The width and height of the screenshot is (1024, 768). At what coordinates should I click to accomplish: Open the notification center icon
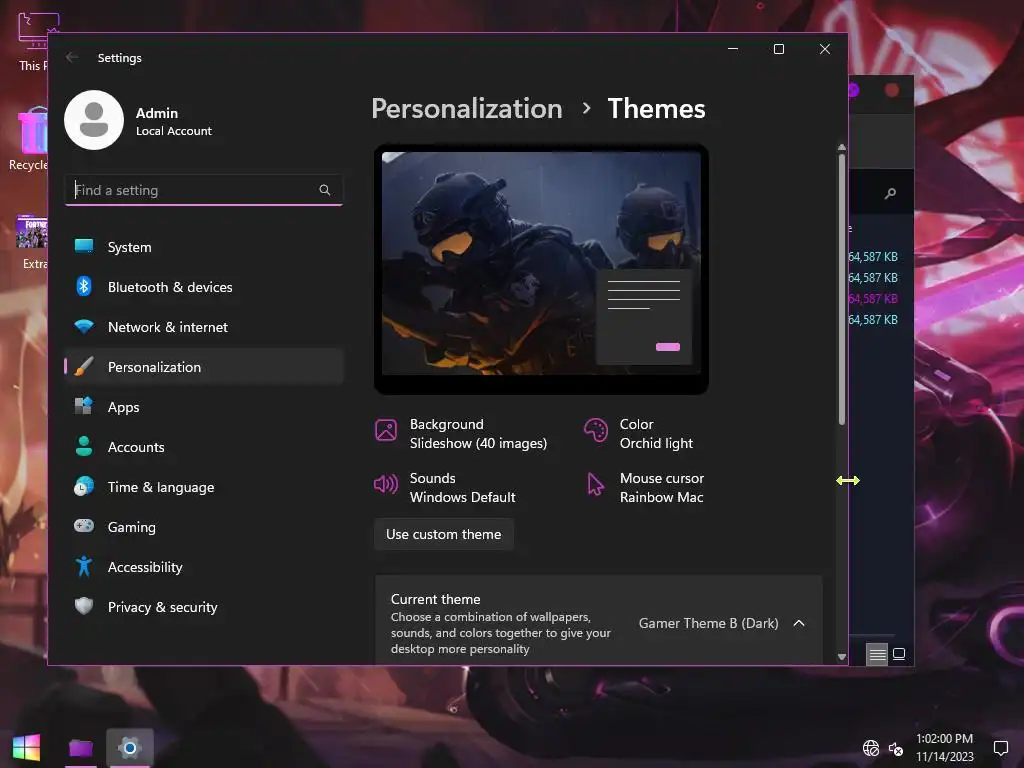1000,748
